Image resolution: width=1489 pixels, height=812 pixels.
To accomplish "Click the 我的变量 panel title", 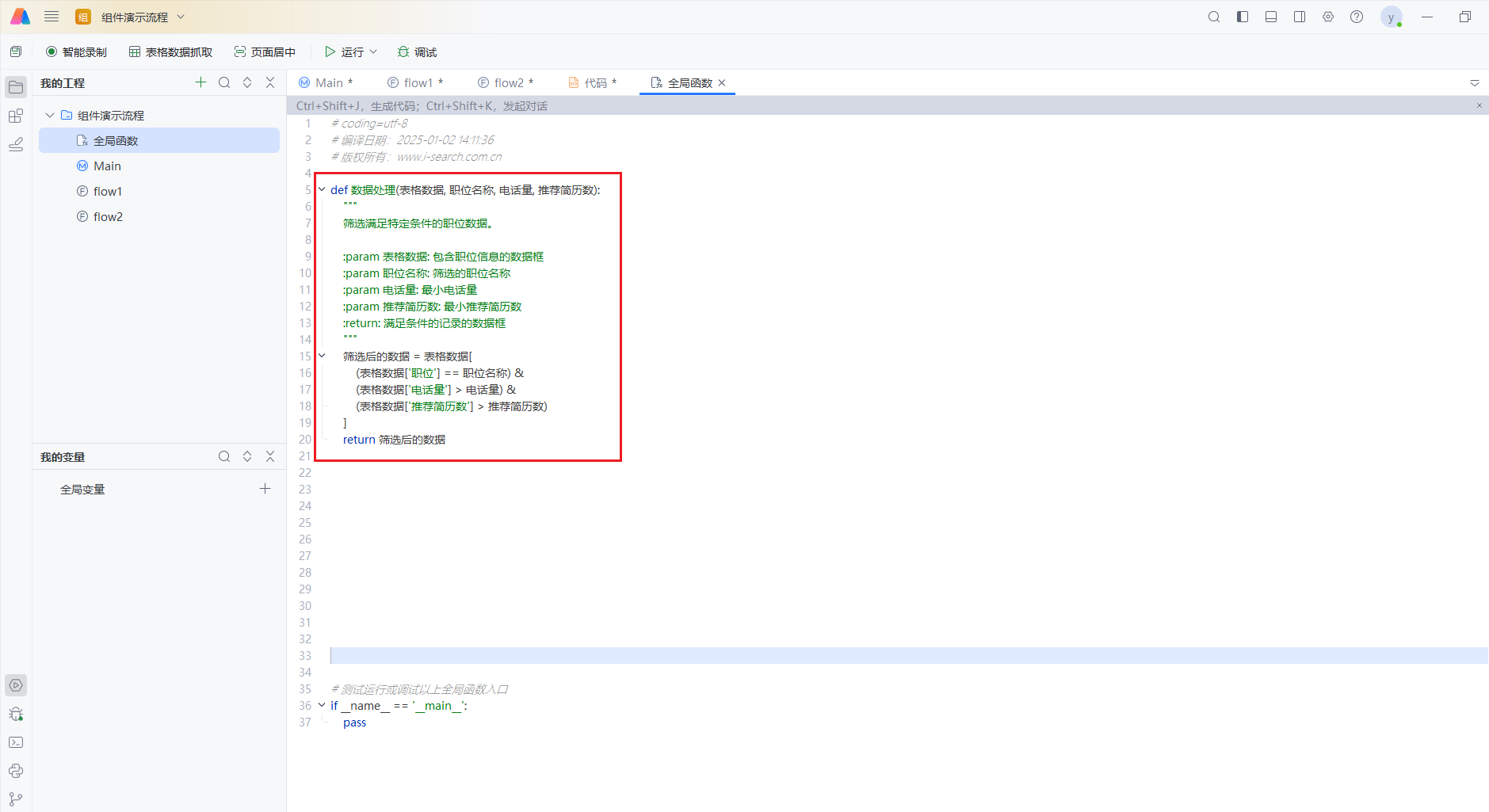I will (63, 456).
